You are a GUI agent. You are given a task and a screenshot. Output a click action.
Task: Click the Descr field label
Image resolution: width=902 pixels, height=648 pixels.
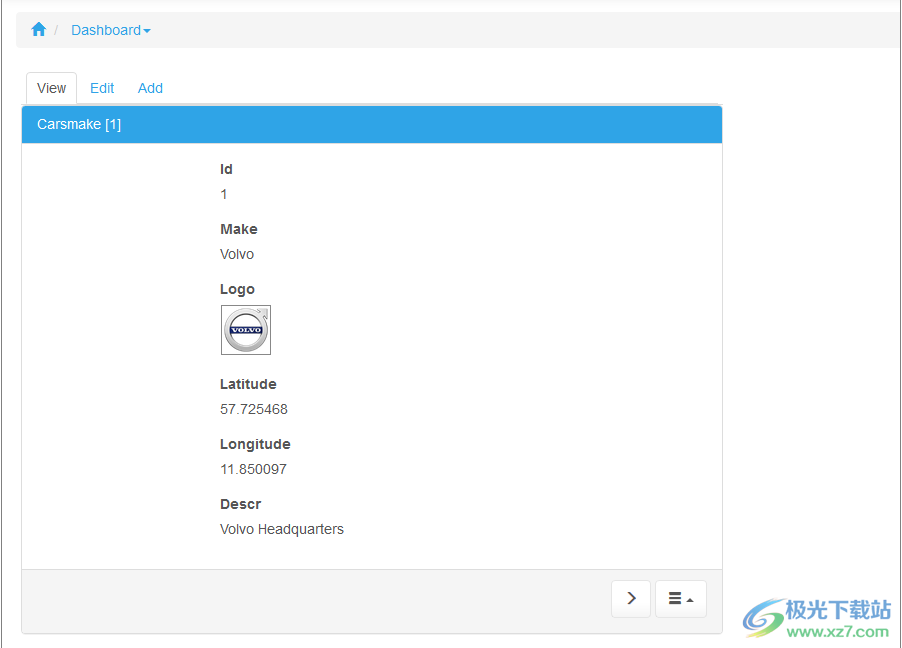pos(240,504)
